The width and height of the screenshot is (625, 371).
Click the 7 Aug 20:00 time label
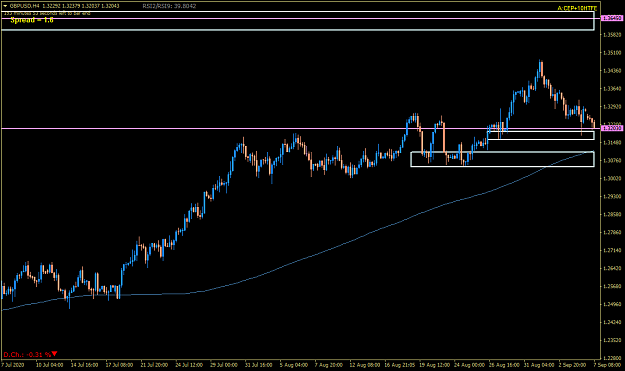pyautogui.click(x=328, y=365)
